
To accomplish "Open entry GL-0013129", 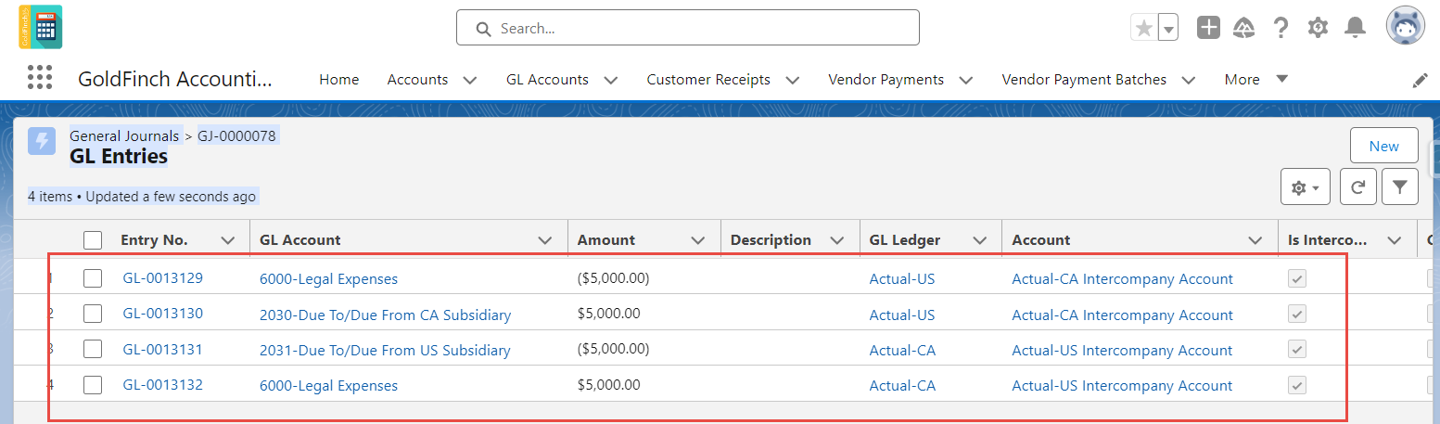I will coord(163,278).
